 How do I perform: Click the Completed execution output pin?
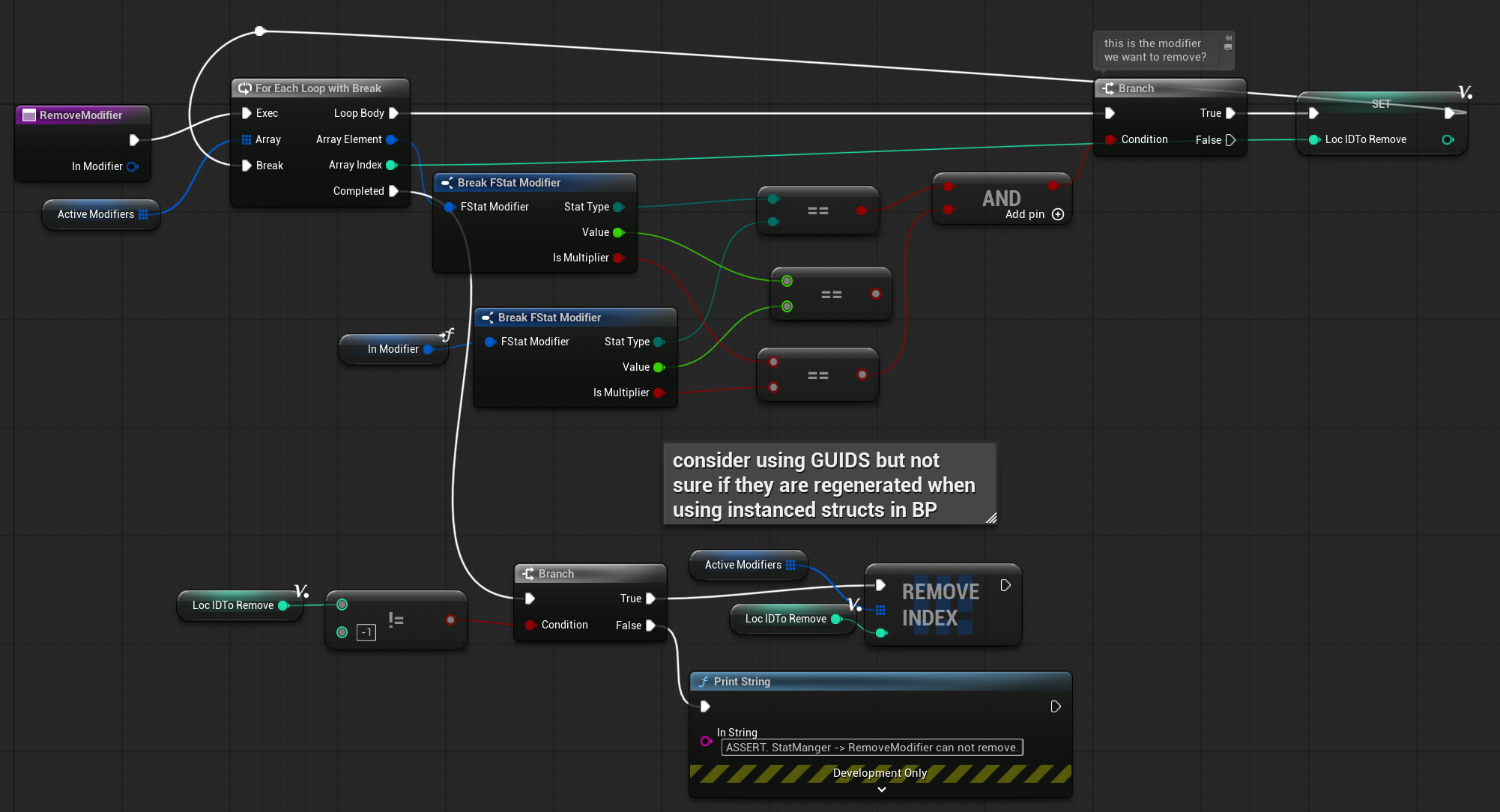click(393, 191)
